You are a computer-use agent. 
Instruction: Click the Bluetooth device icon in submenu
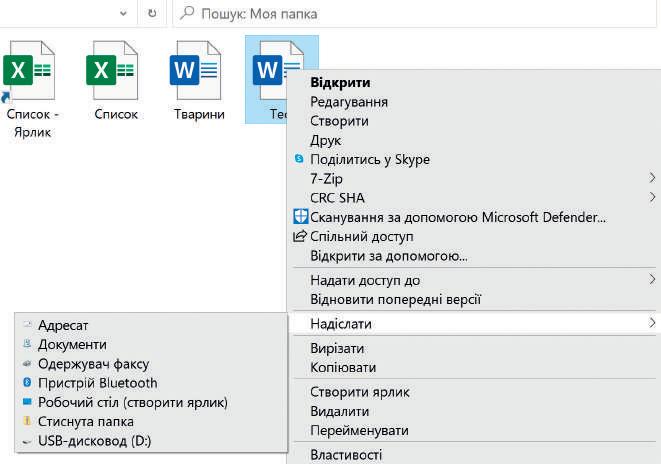tap(27, 383)
